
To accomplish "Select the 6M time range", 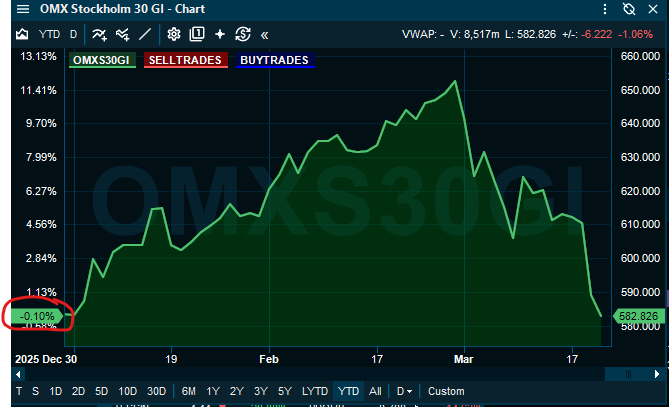I will (189, 391).
